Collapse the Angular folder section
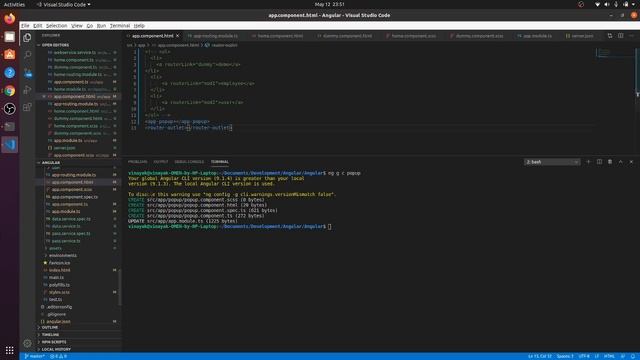 [x=51, y=162]
